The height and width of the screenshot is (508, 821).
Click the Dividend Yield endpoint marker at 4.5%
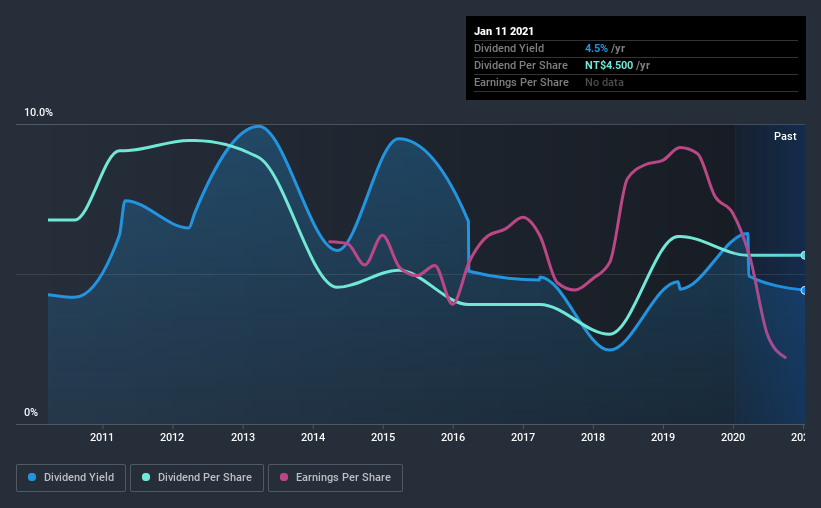click(x=804, y=290)
